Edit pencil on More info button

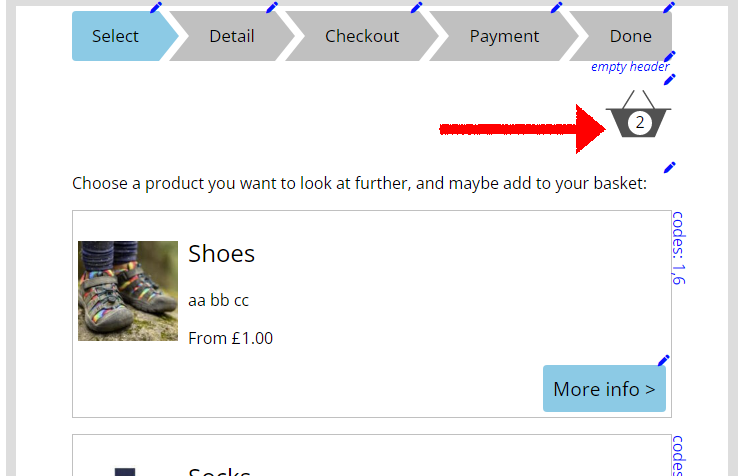(664, 361)
